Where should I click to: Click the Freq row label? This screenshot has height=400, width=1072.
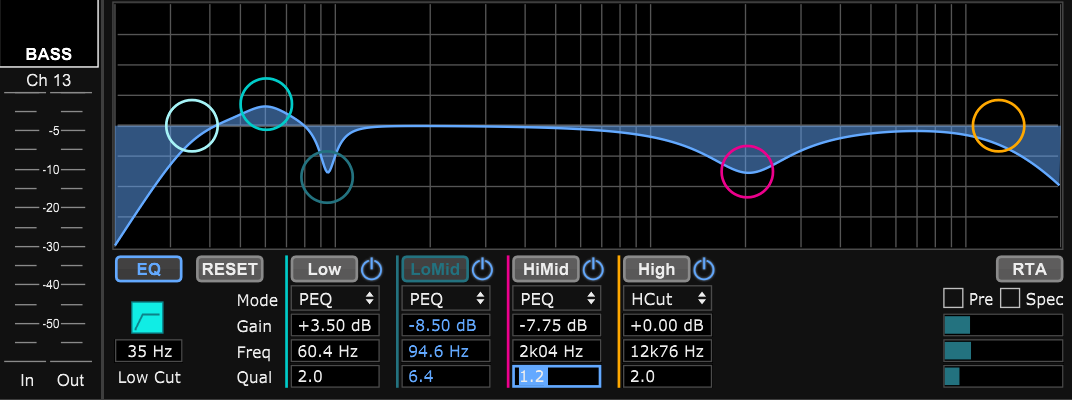(x=254, y=353)
